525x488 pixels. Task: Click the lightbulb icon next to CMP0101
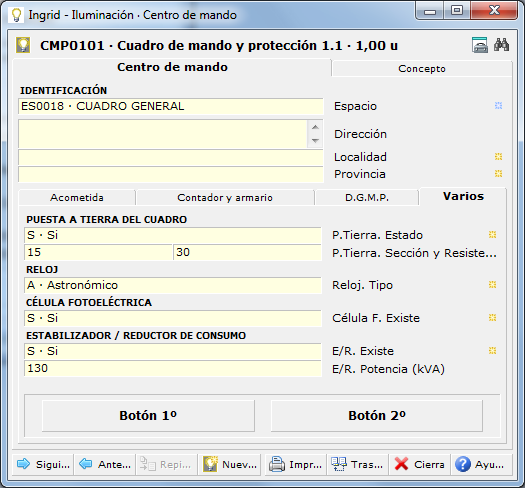[23, 45]
